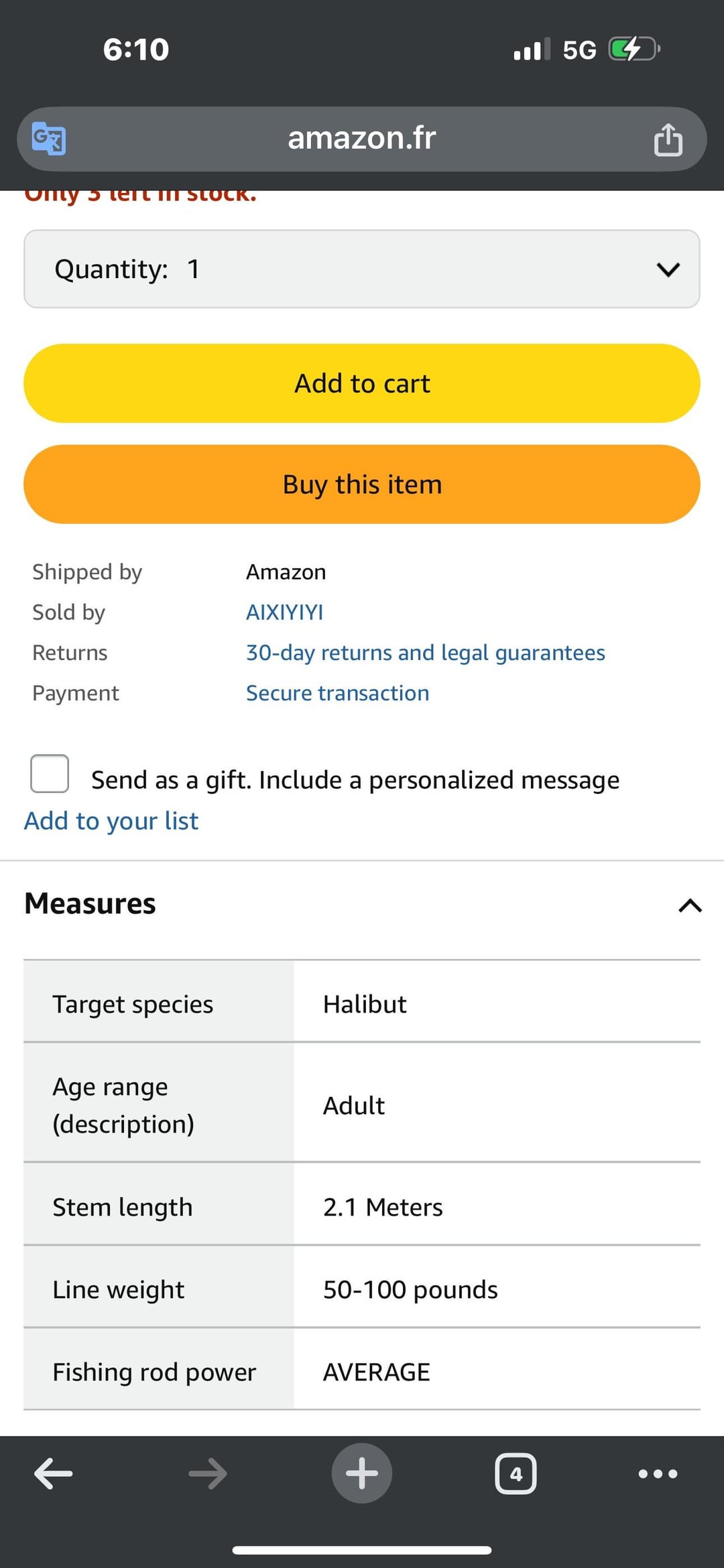The image size is (724, 1568).
Task: Open 30-day returns and legal guarantees link
Action: tap(425, 653)
